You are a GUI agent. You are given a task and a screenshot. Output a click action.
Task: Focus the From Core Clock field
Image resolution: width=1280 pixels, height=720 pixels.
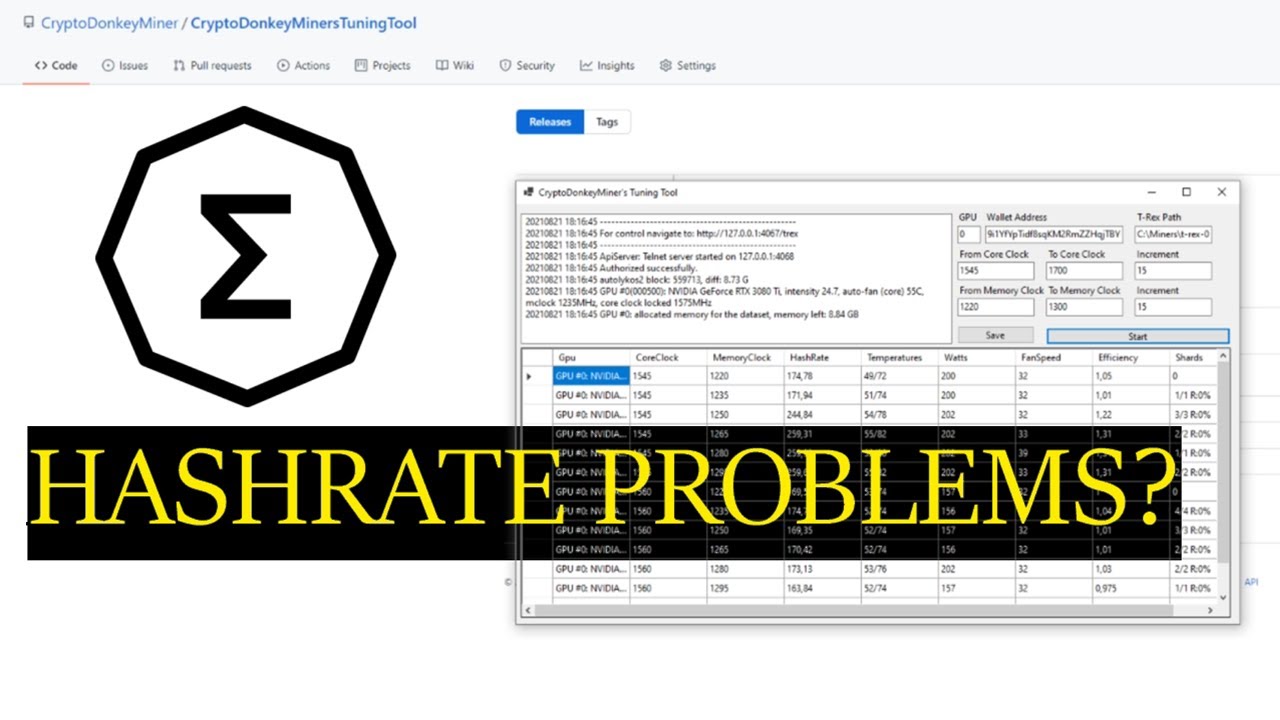997,270
